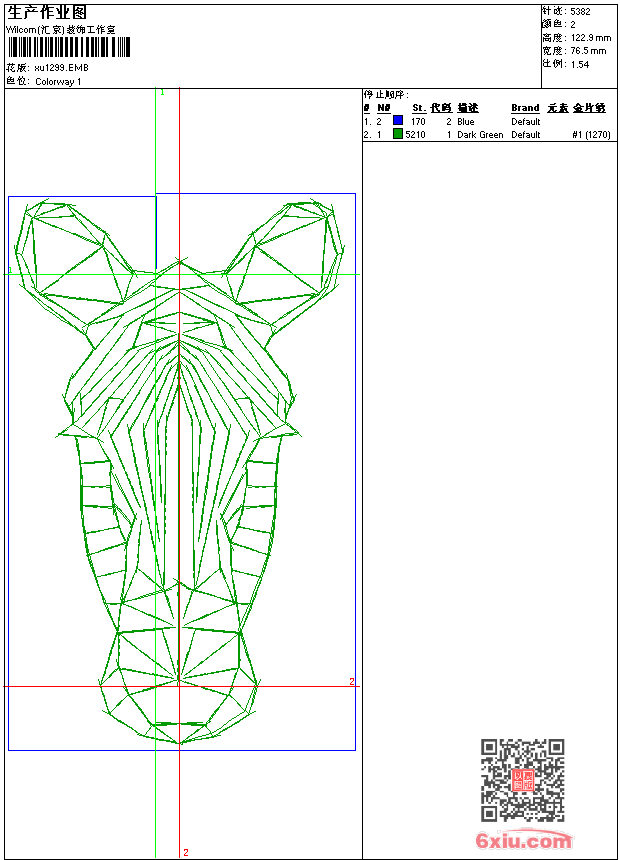Click the green marker '1' at top
The height and width of the screenshot is (860, 620).
[163, 92]
